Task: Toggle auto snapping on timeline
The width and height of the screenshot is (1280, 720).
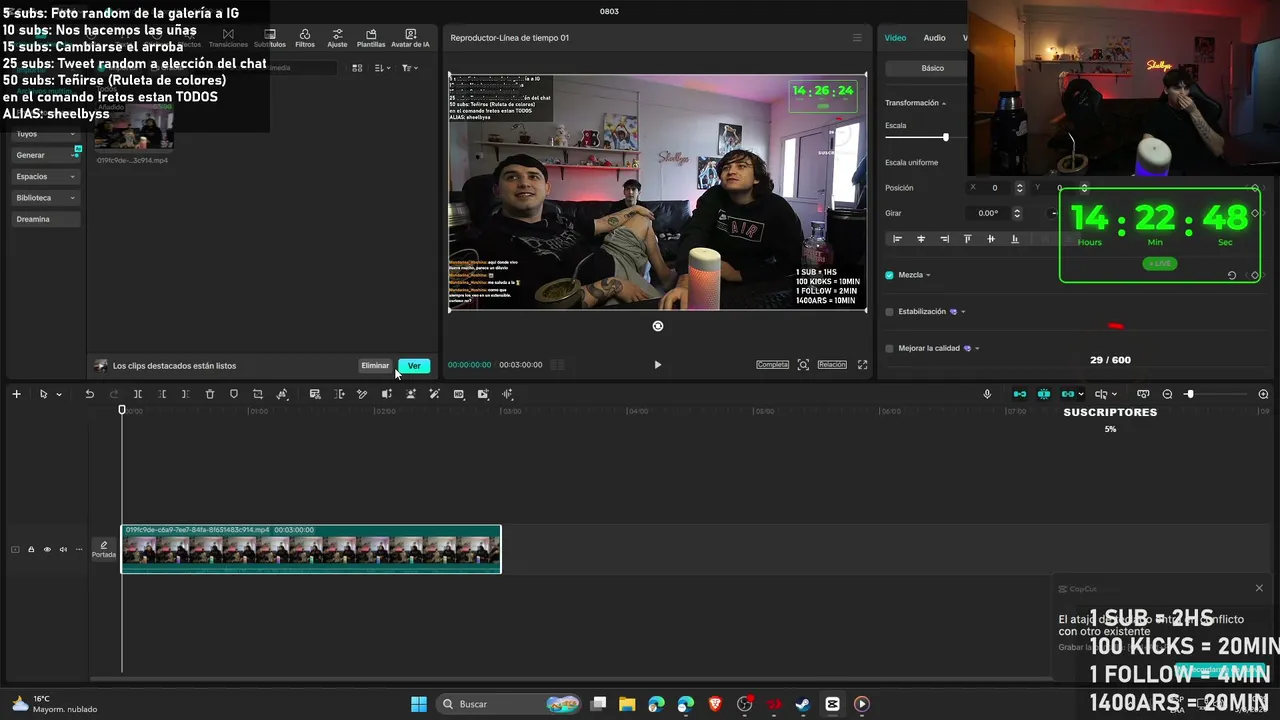Action: coord(1043,394)
